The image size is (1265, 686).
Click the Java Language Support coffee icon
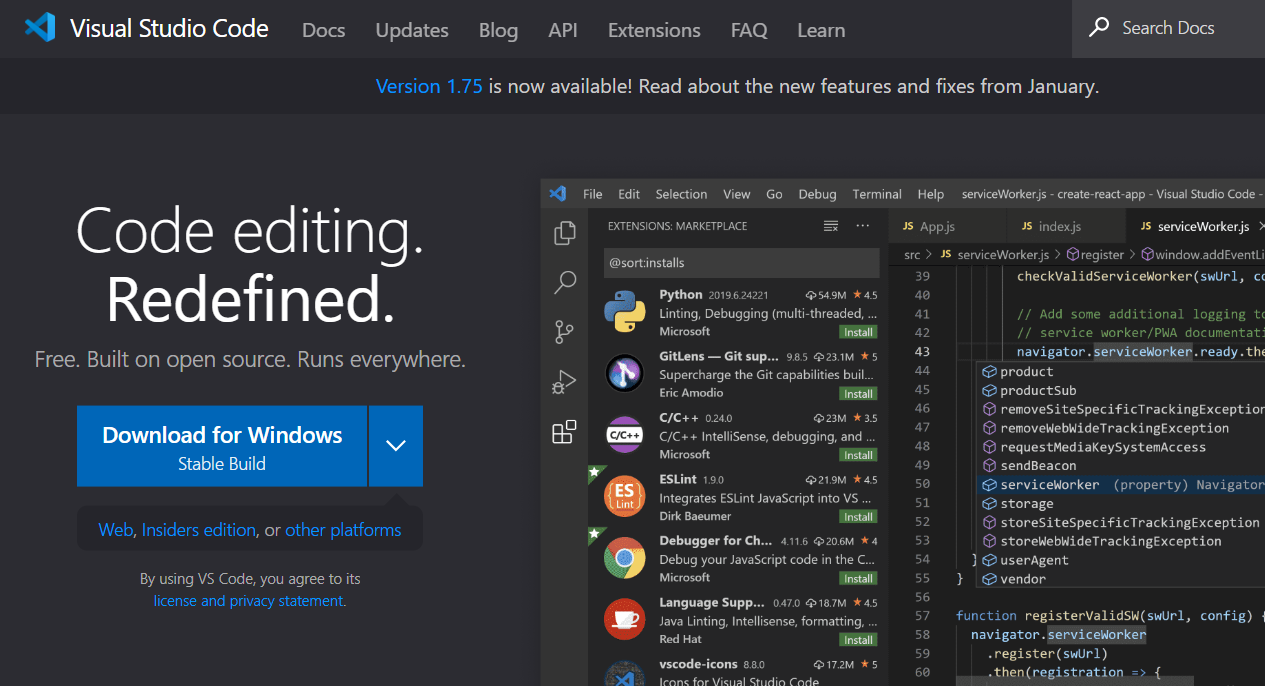624,619
